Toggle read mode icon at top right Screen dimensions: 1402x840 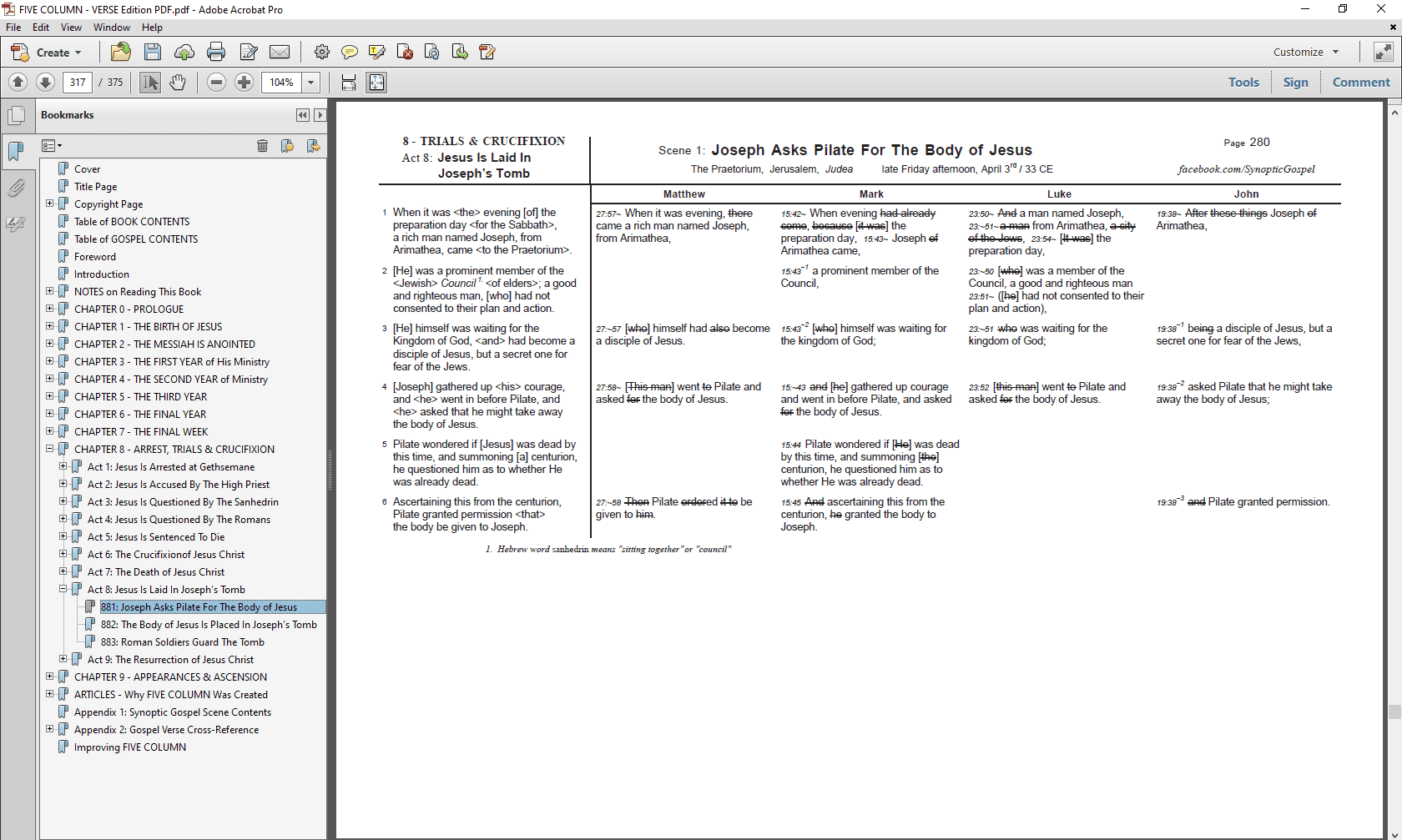click(1383, 52)
